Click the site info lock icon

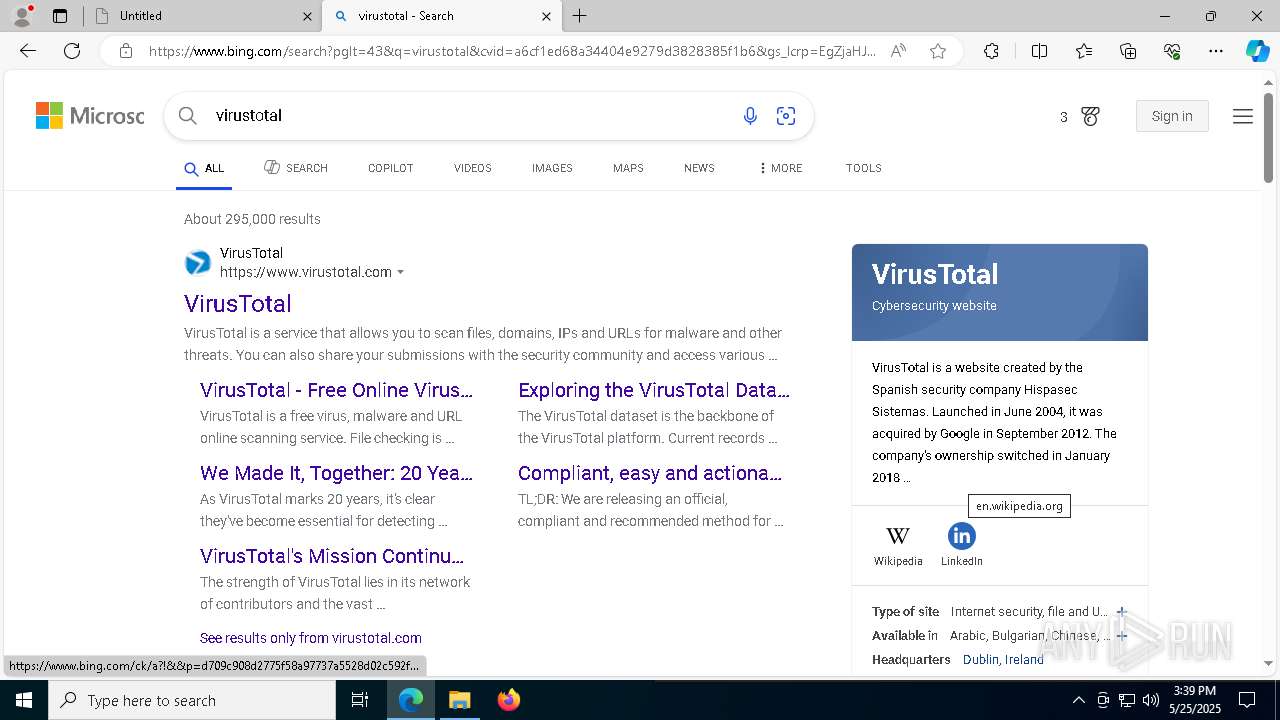click(126, 51)
